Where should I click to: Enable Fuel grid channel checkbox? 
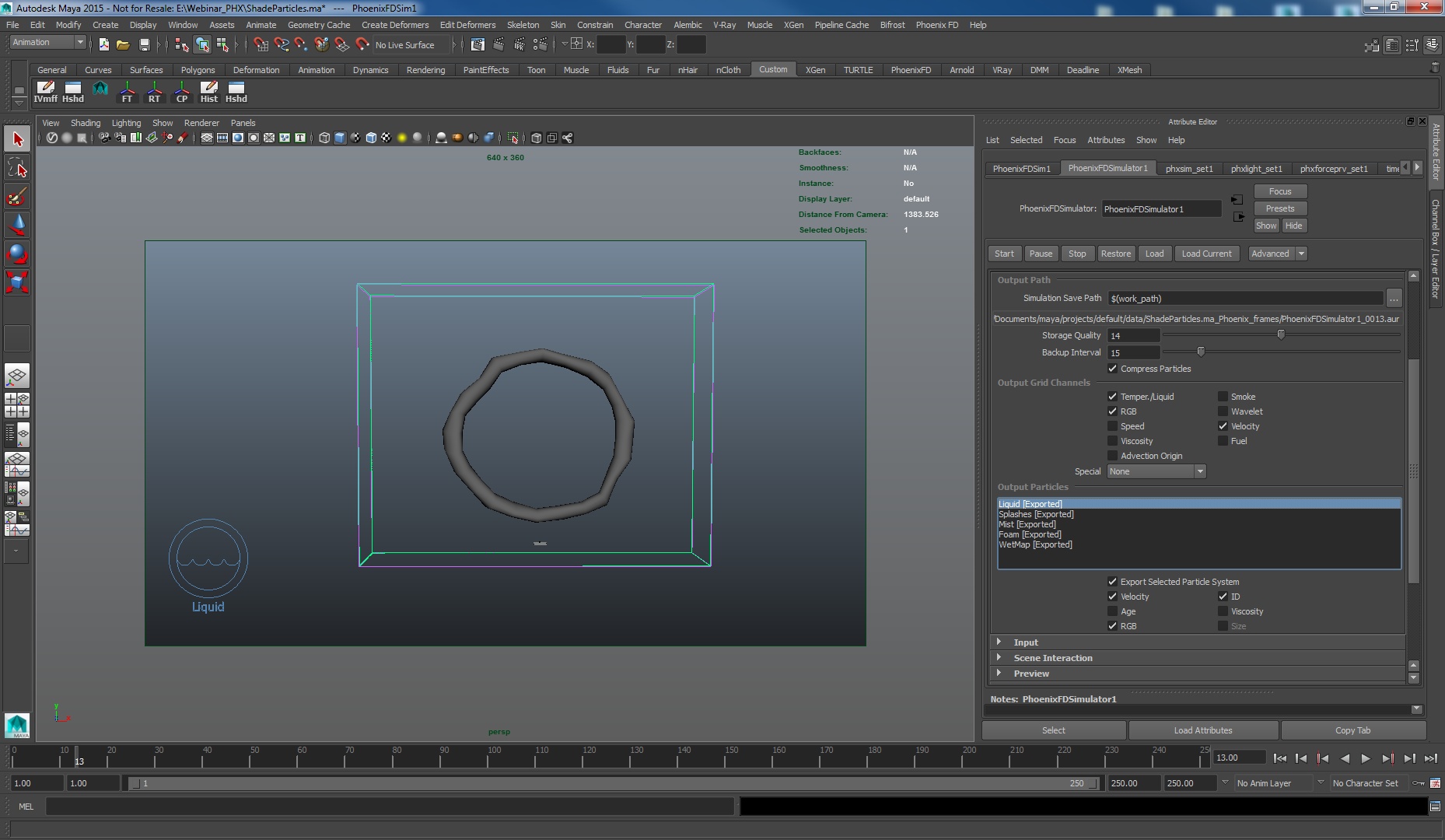click(x=1223, y=441)
